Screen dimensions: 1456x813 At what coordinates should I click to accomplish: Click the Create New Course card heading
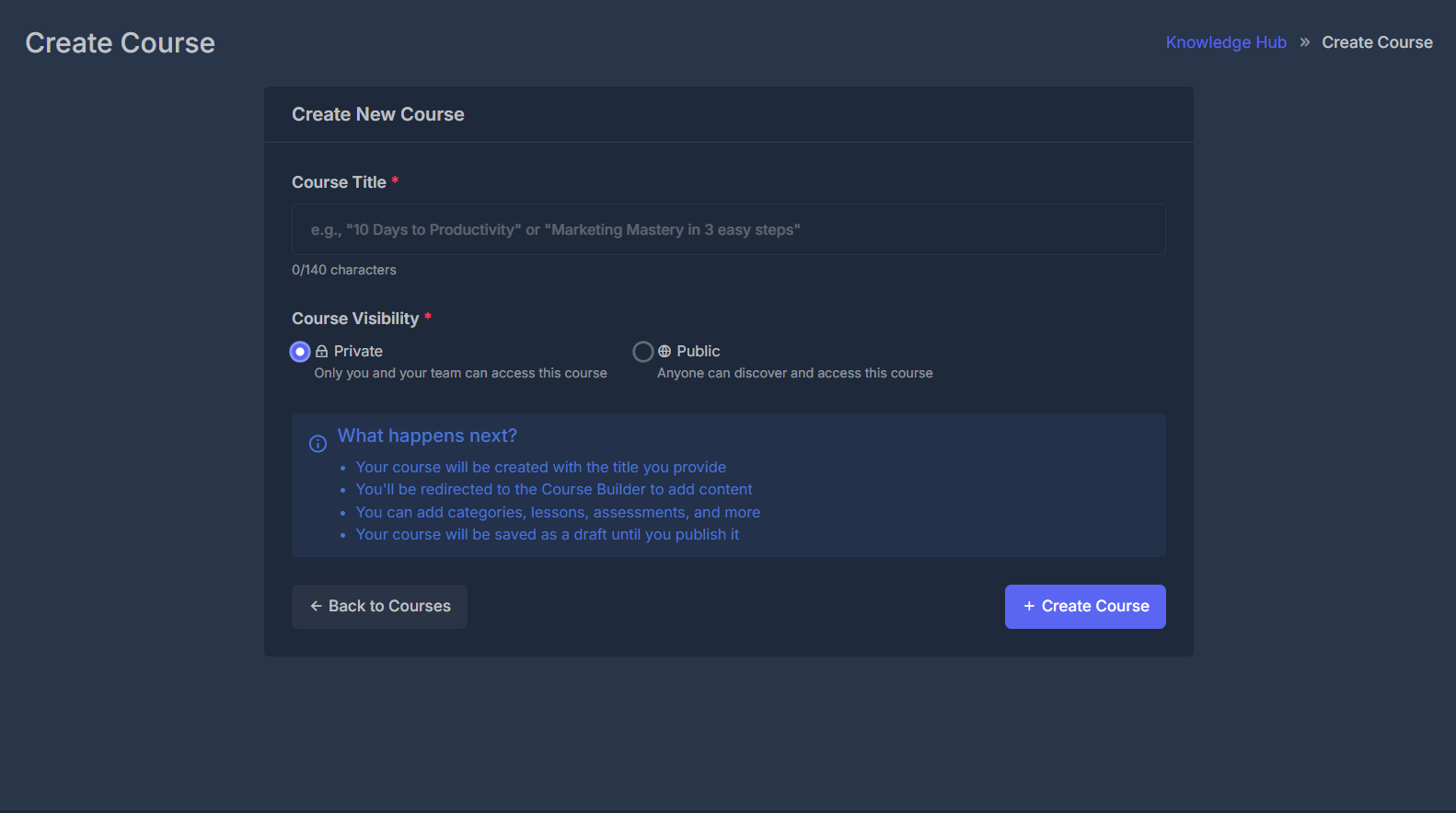[378, 114]
